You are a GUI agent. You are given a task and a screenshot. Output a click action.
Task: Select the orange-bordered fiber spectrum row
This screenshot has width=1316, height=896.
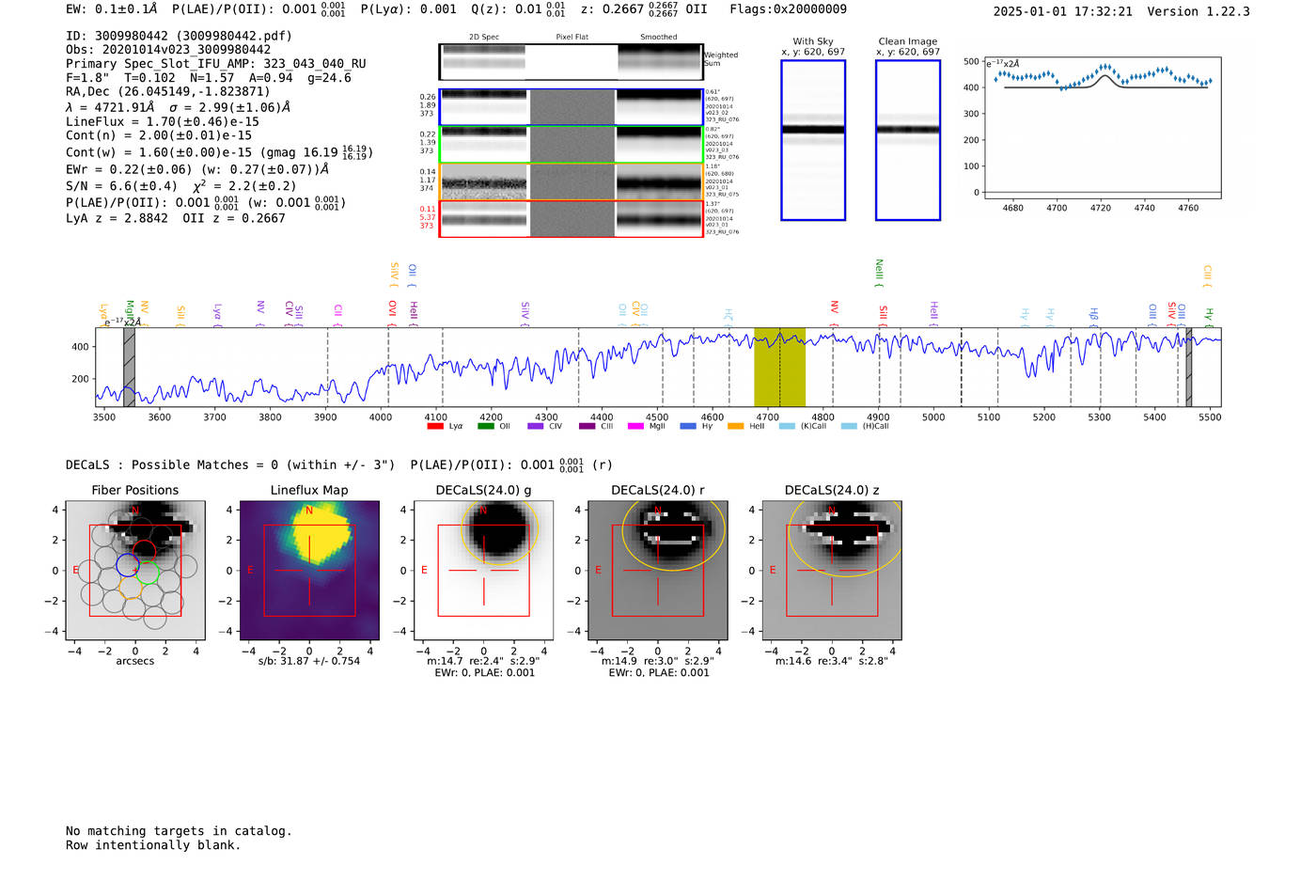coord(571,181)
